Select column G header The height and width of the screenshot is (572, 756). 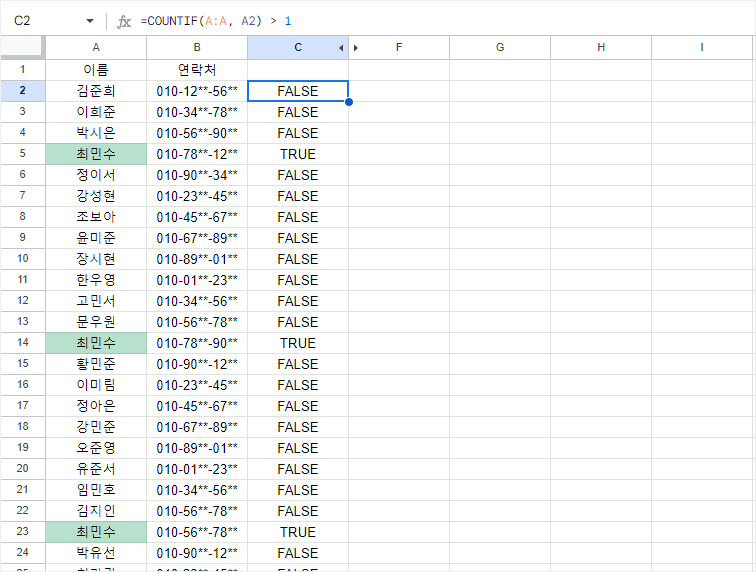pos(500,47)
